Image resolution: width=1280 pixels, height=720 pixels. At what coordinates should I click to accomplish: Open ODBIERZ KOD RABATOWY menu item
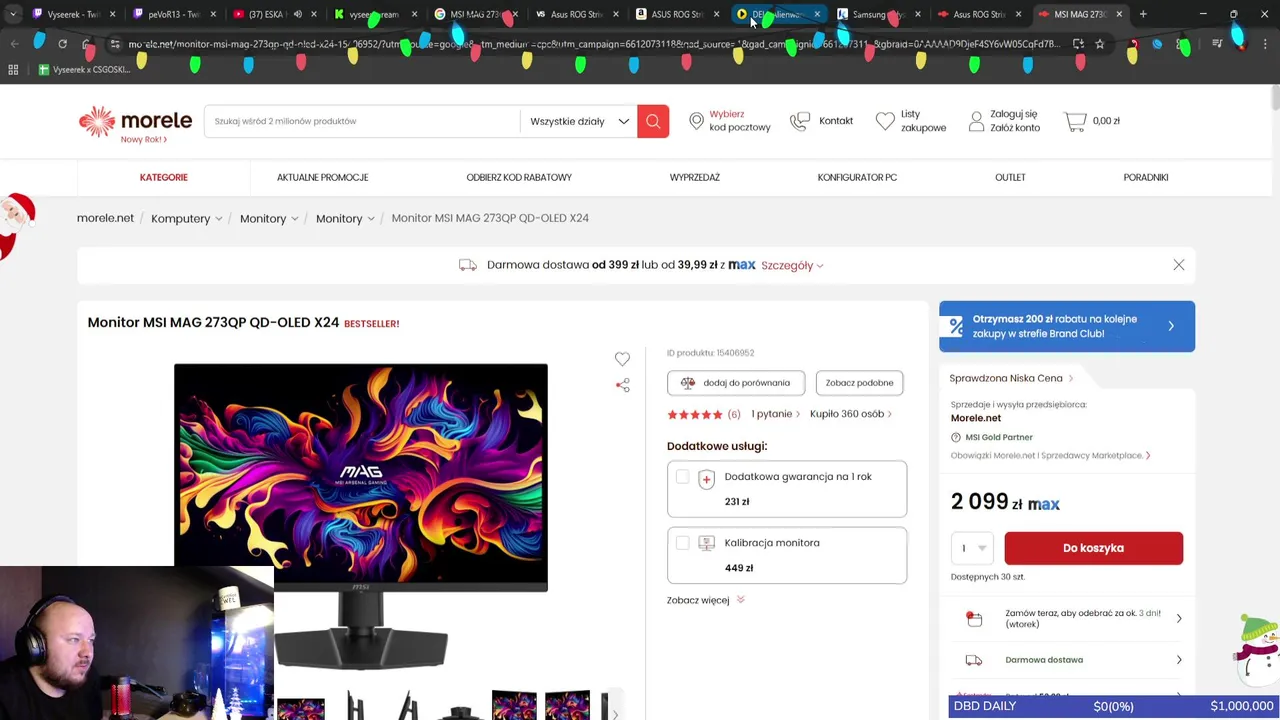(519, 177)
